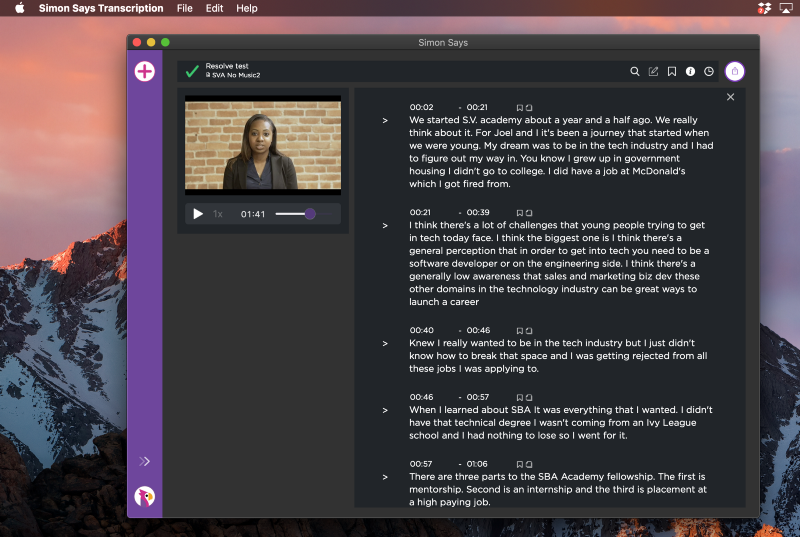
Task: Click the 'Resolve test' project title
Action: click(227, 66)
